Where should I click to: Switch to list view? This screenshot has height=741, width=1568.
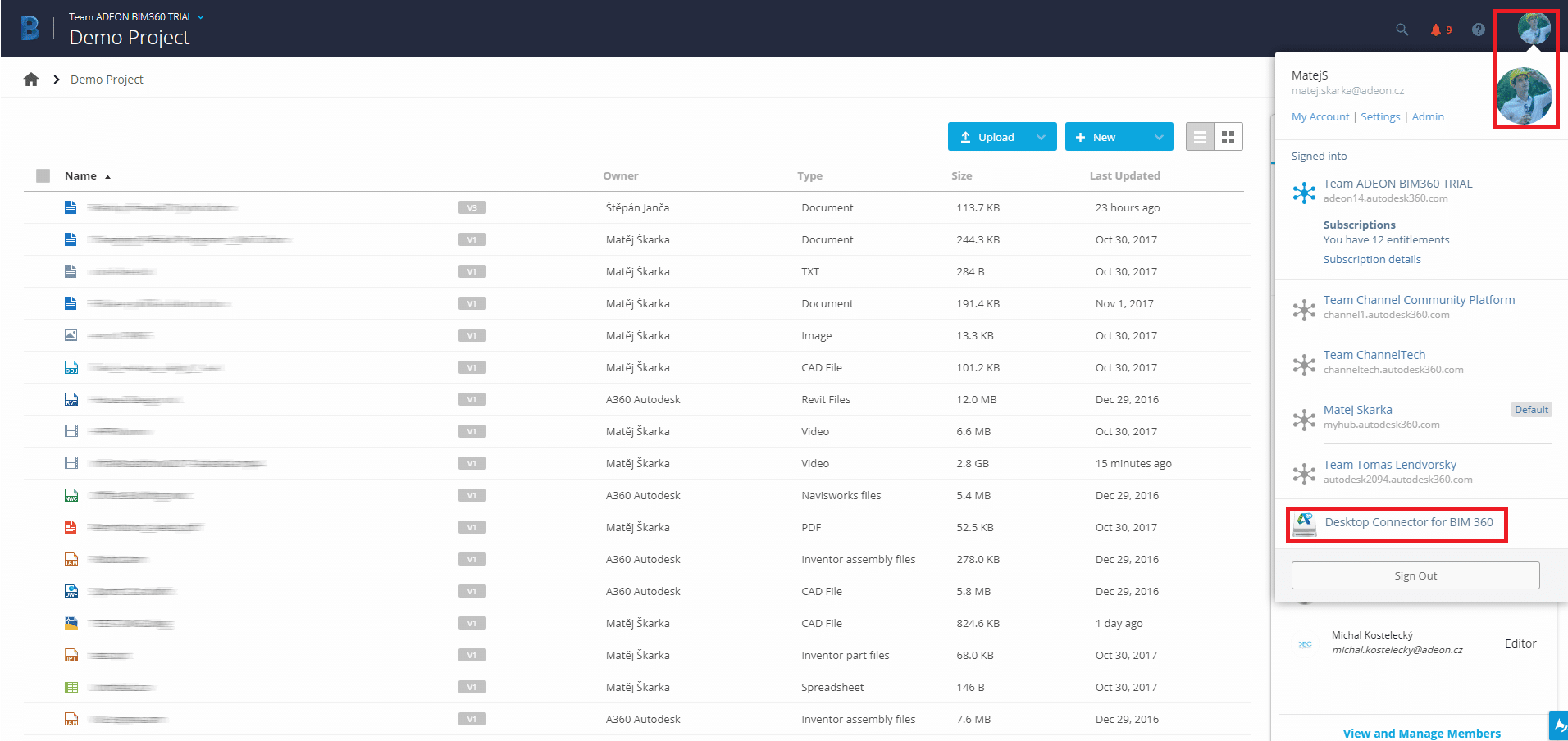[1200, 137]
